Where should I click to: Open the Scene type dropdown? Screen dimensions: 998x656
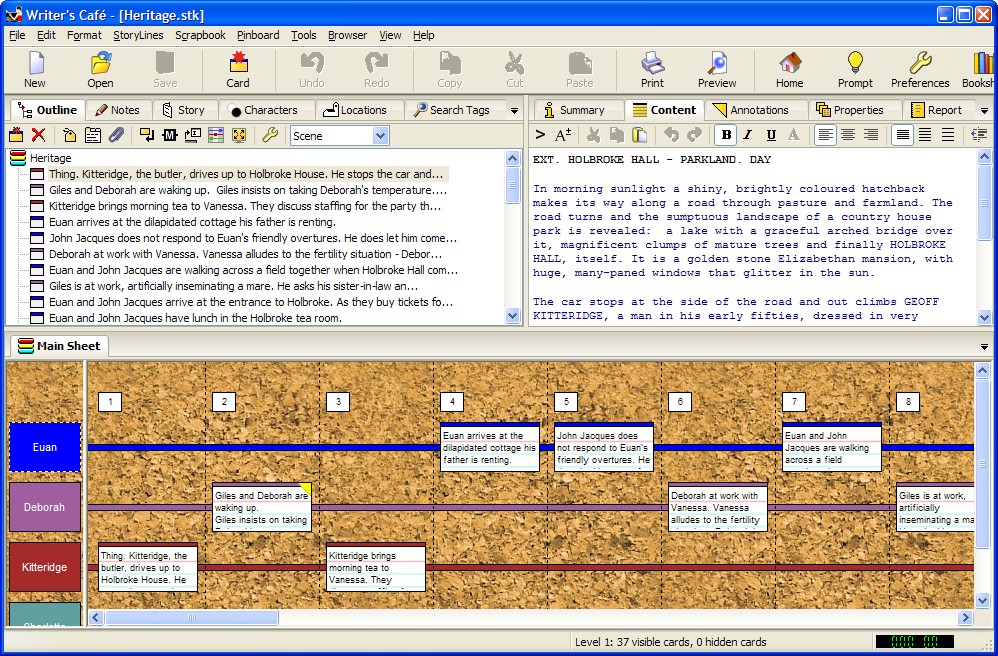point(379,135)
